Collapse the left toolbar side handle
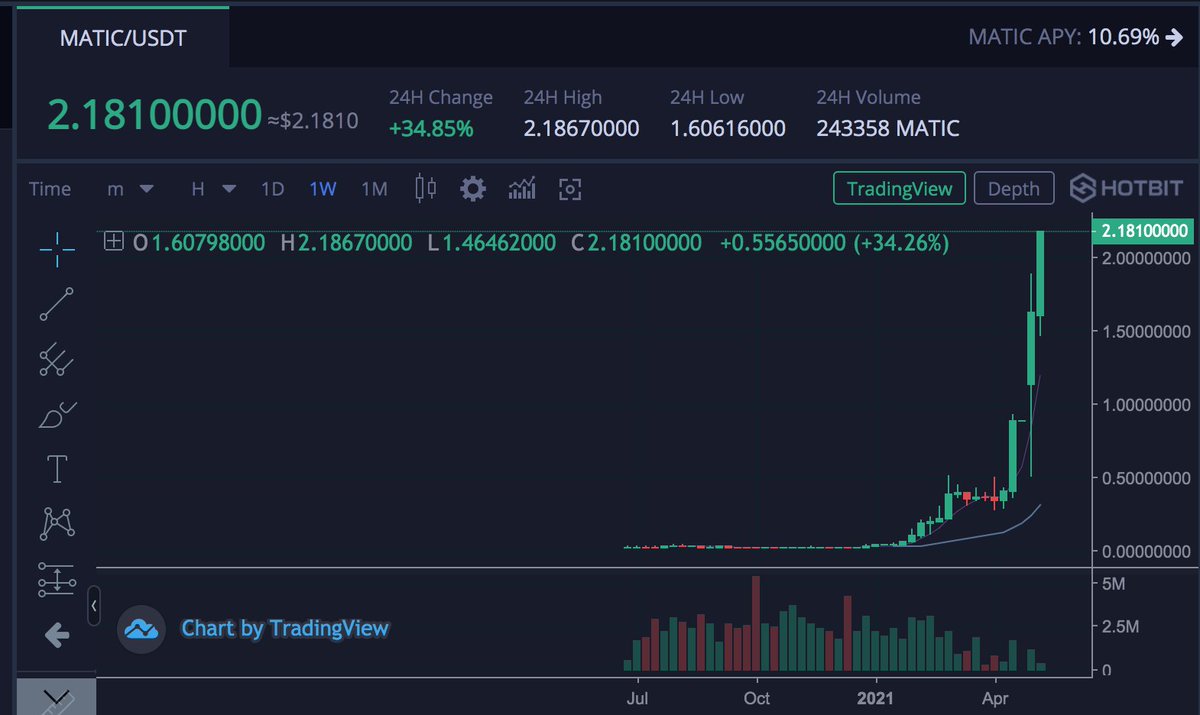This screenshot has height=715, width=1200. (93, 605)
